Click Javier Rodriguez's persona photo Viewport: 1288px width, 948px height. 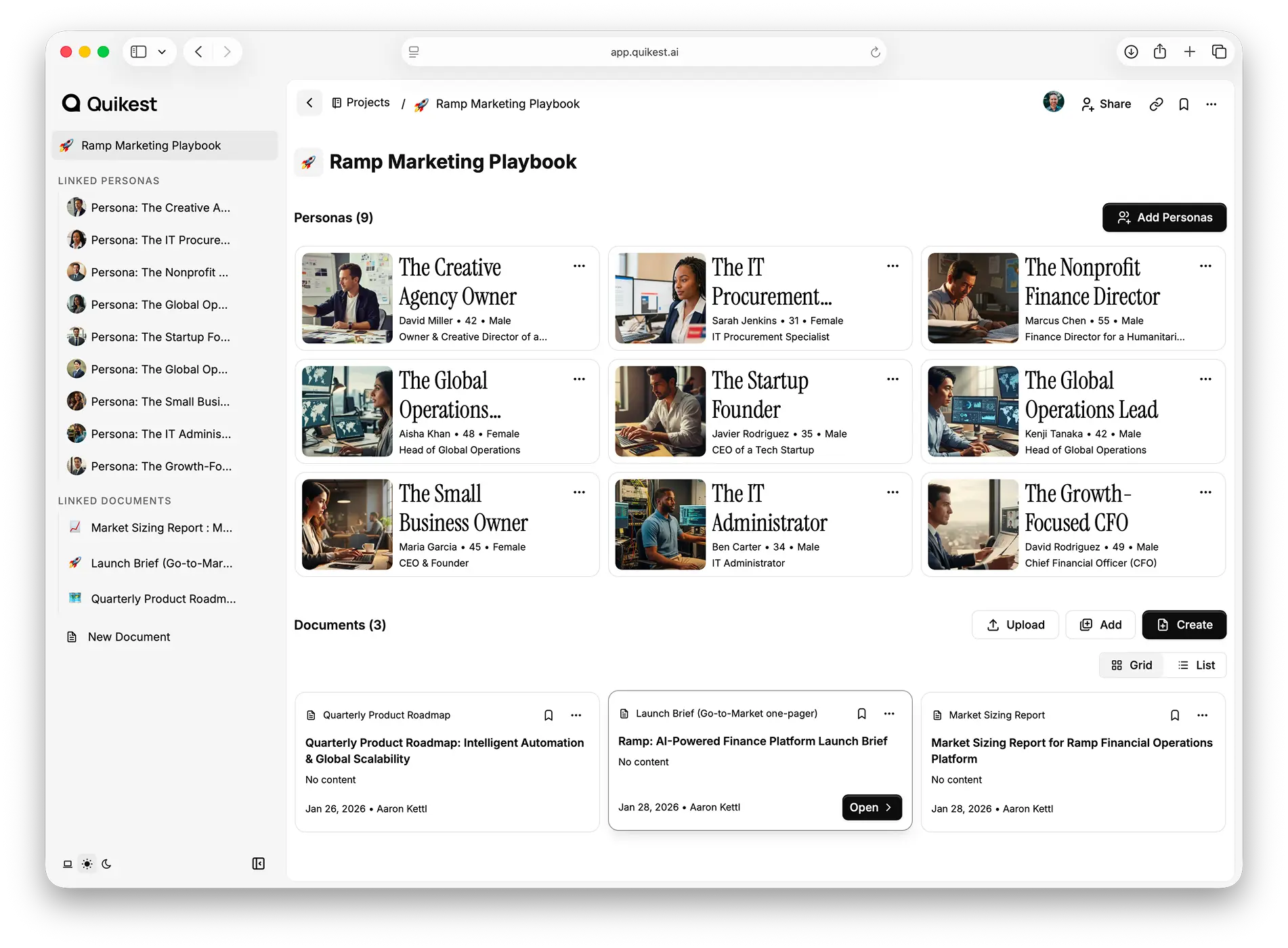tap(660, 412)
